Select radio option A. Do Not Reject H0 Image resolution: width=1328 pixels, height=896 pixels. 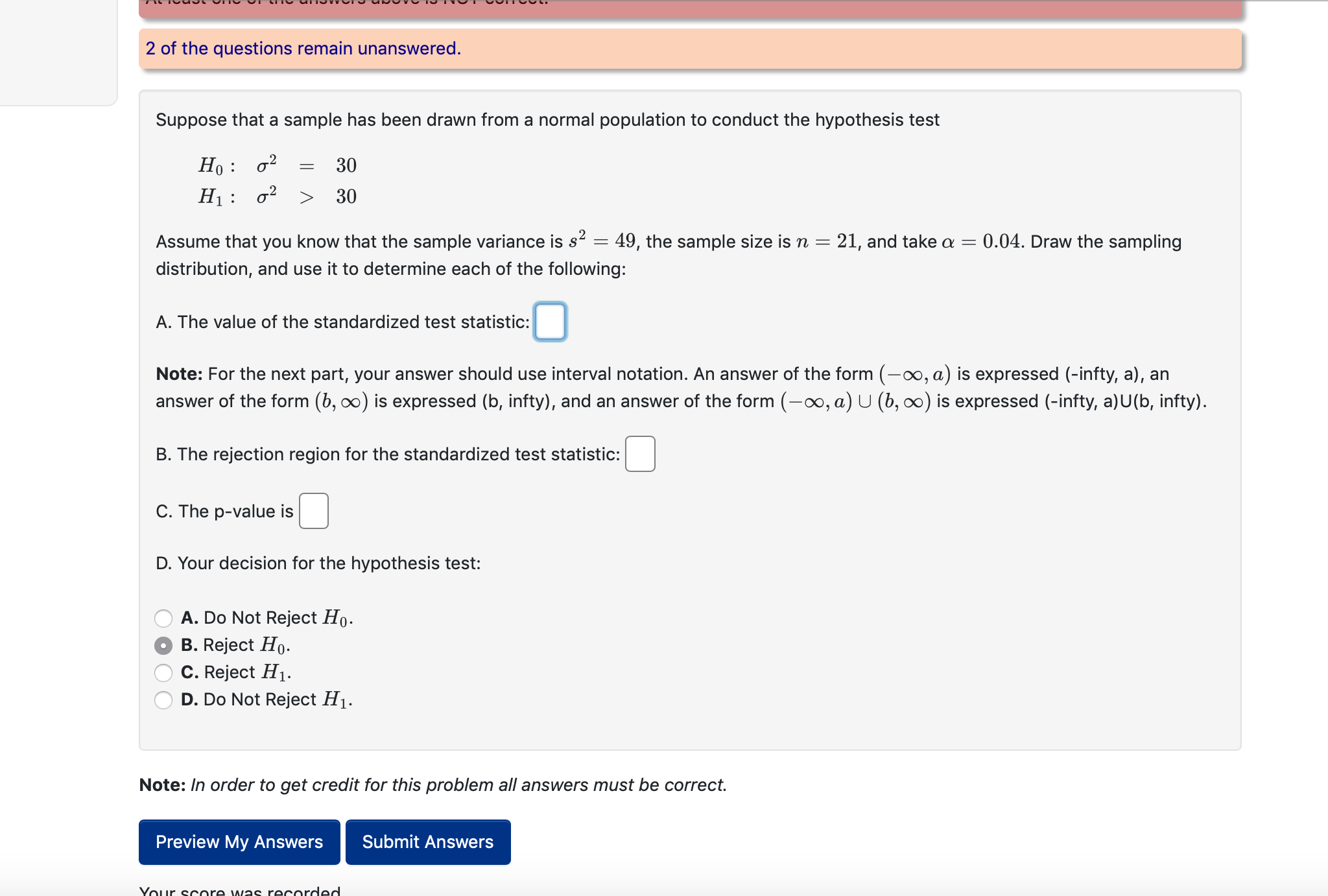(x=163, y=618)
